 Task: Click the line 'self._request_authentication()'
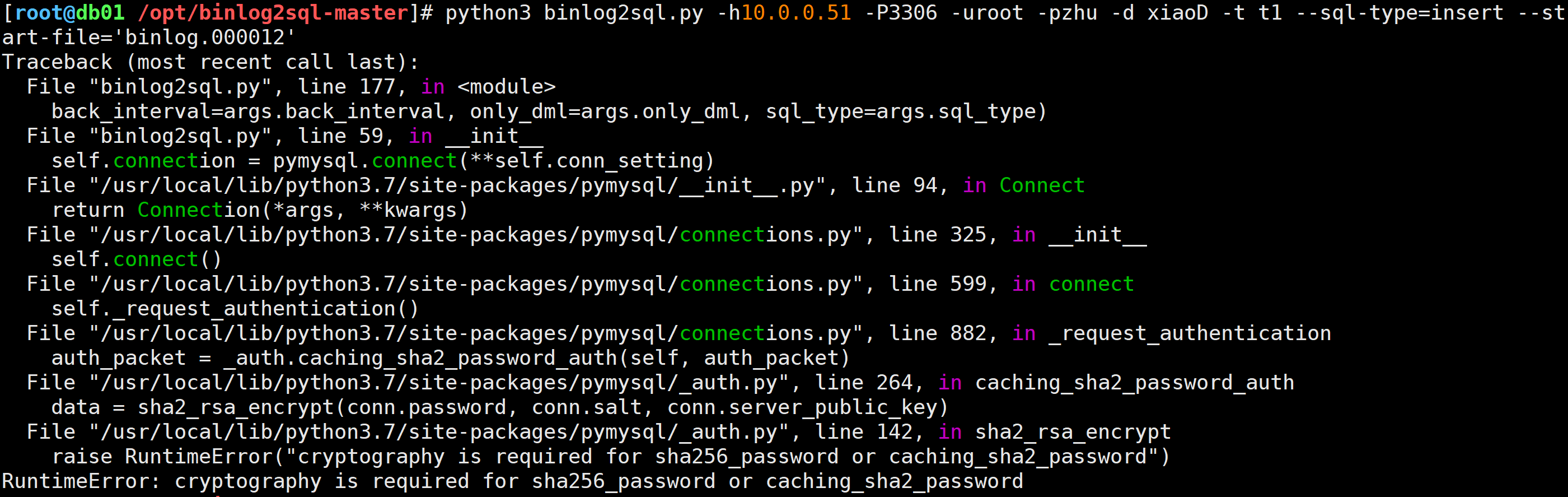[x=236, y=309]
